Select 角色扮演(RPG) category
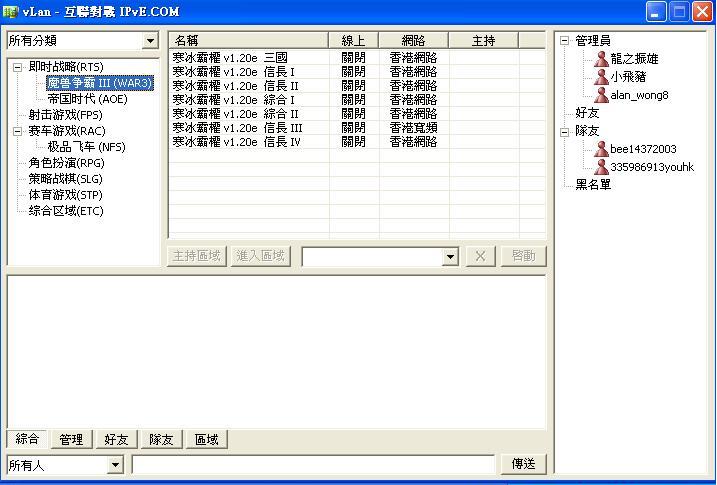The width and height of the screenshot is (717, 485). pyautogui.click(x=66, y=163)
